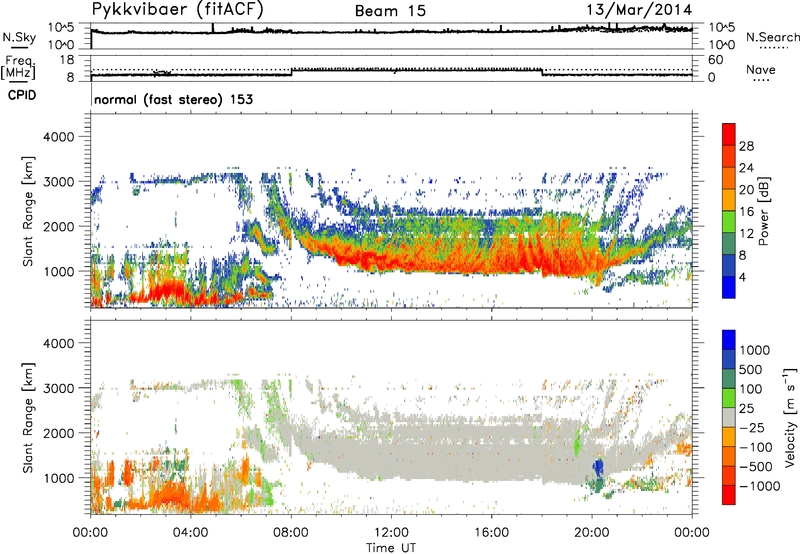Select '2000' tick on power panel axis
The image size is (800, 554).
tap(58, 227)
